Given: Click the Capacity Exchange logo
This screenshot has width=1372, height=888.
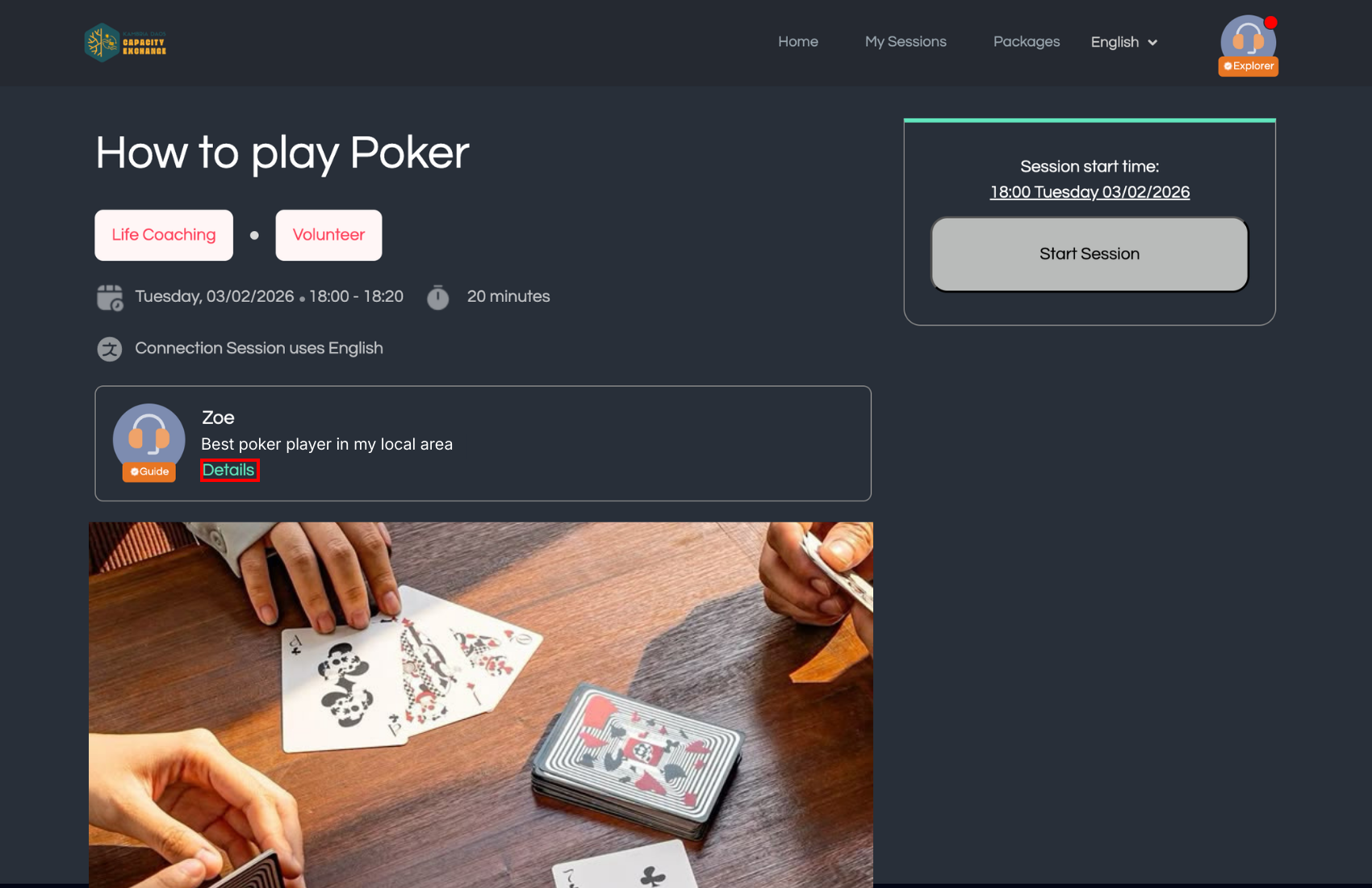Looking at the screenshot, I should [x=125, y=42].
